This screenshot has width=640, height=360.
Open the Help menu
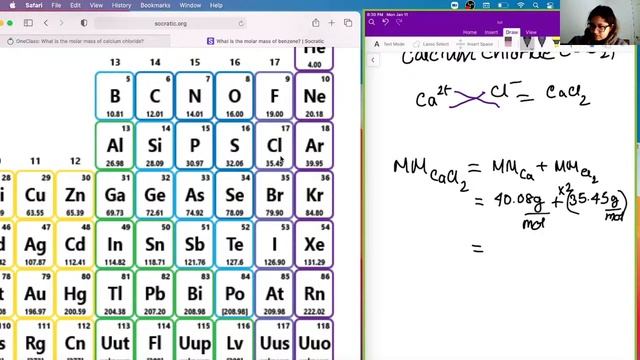click(x=216, y=5)
